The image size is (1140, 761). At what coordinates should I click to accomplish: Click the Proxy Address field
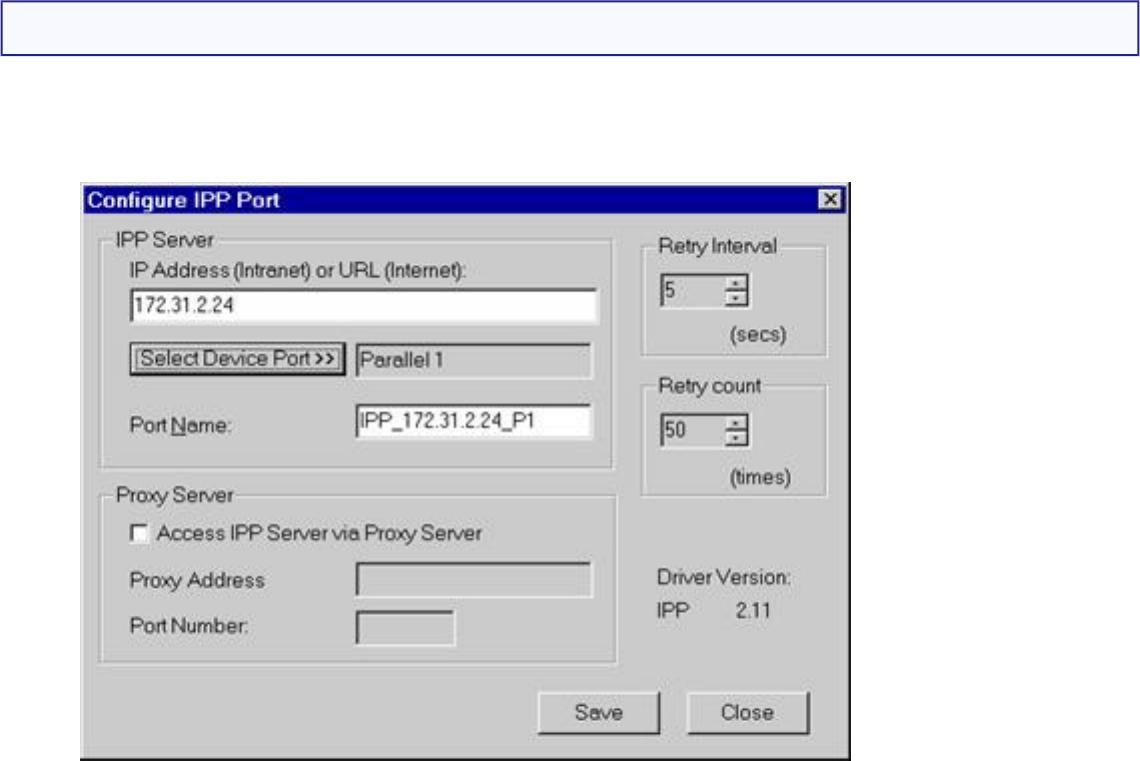[x=473, y=579]
